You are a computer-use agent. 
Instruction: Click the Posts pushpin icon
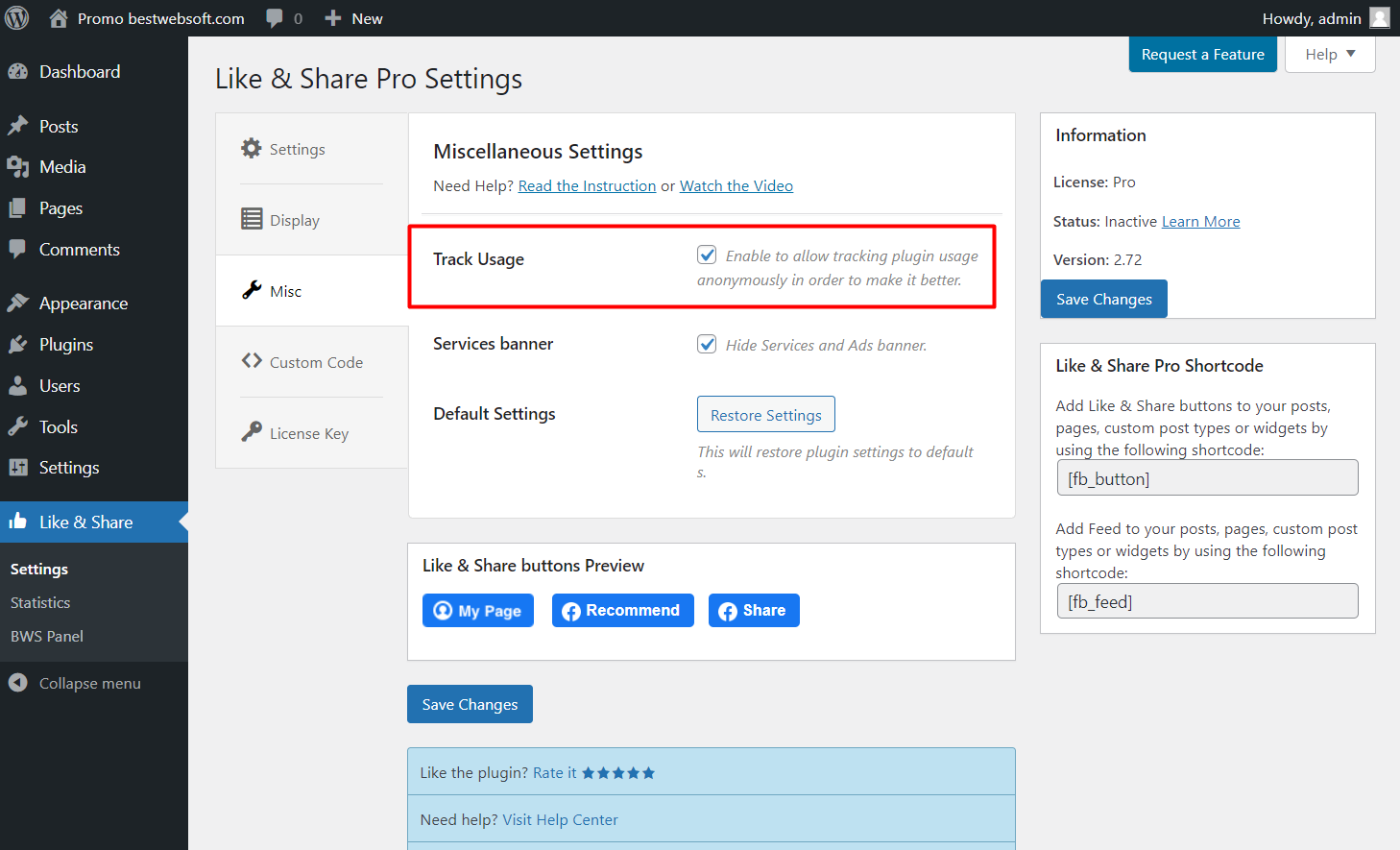[17, 126]
